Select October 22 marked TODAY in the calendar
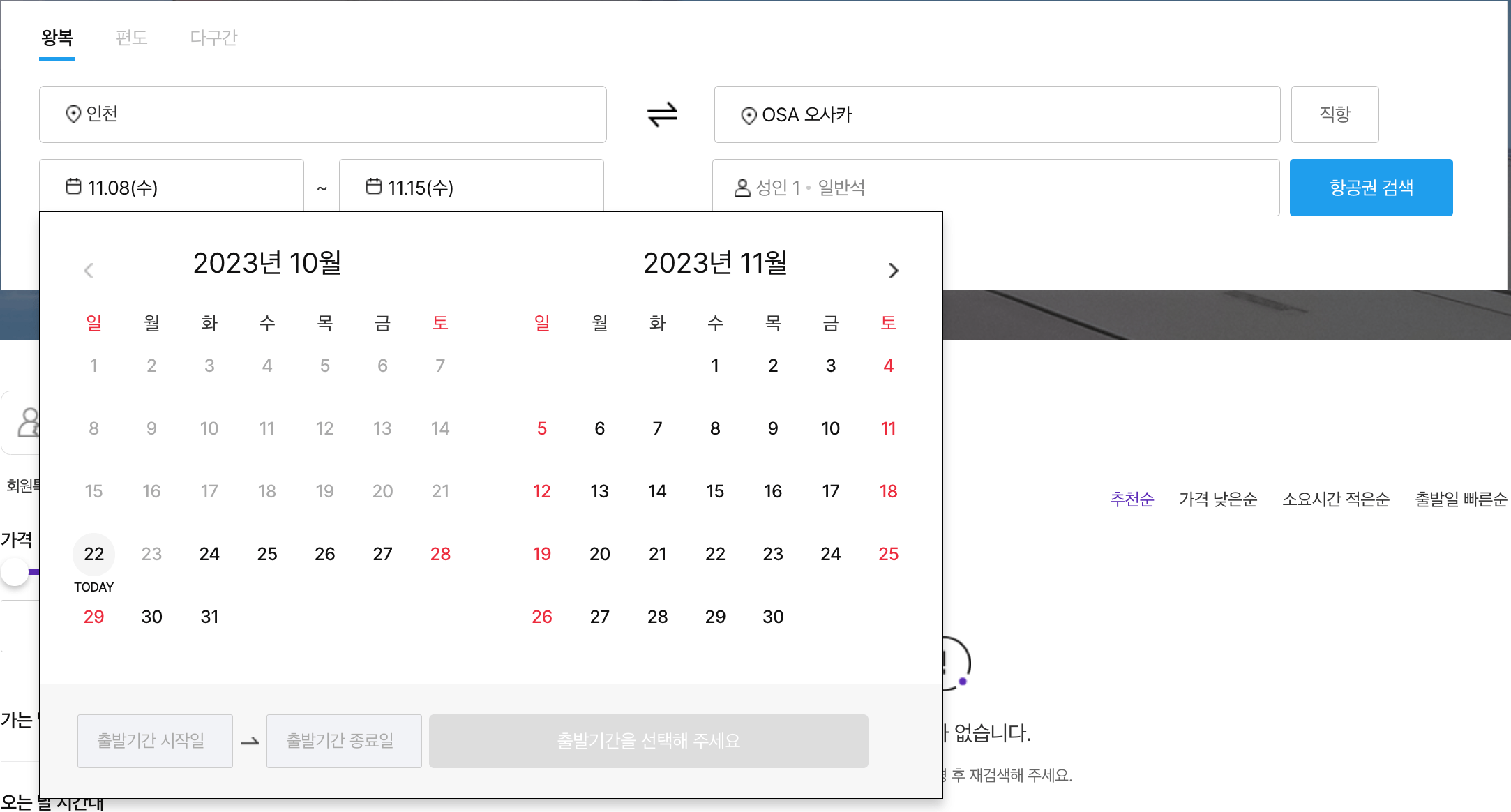Screen dimensions: 1511x812 (x=93, y=554)
